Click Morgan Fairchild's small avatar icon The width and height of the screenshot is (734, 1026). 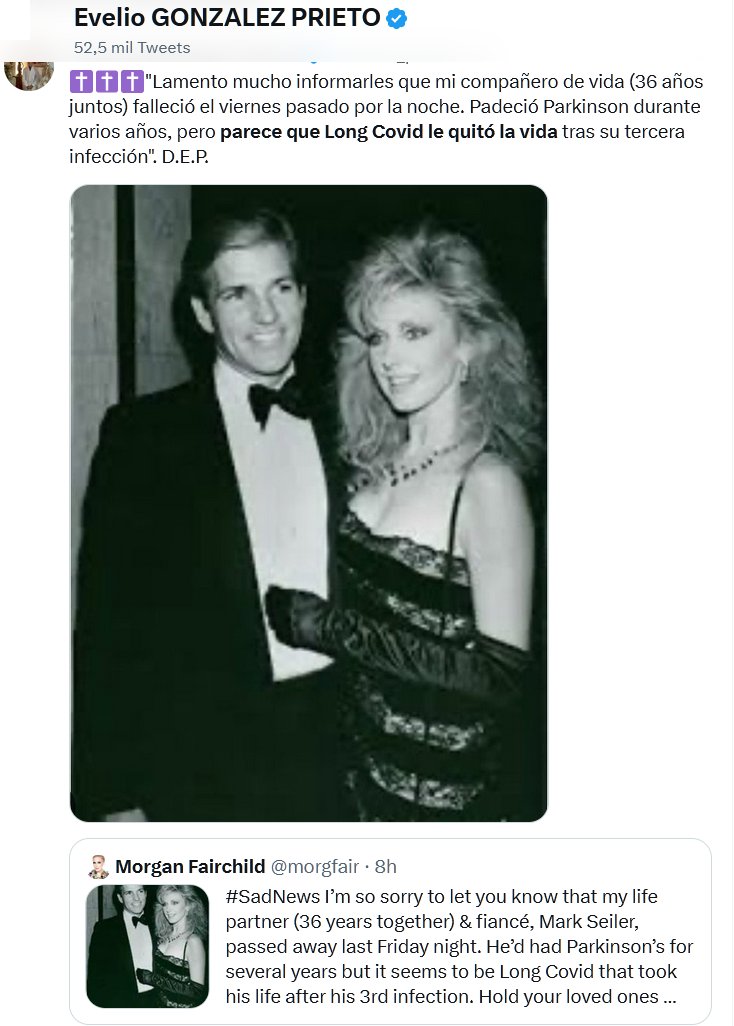pyautogui.click(x=98, y=866)
